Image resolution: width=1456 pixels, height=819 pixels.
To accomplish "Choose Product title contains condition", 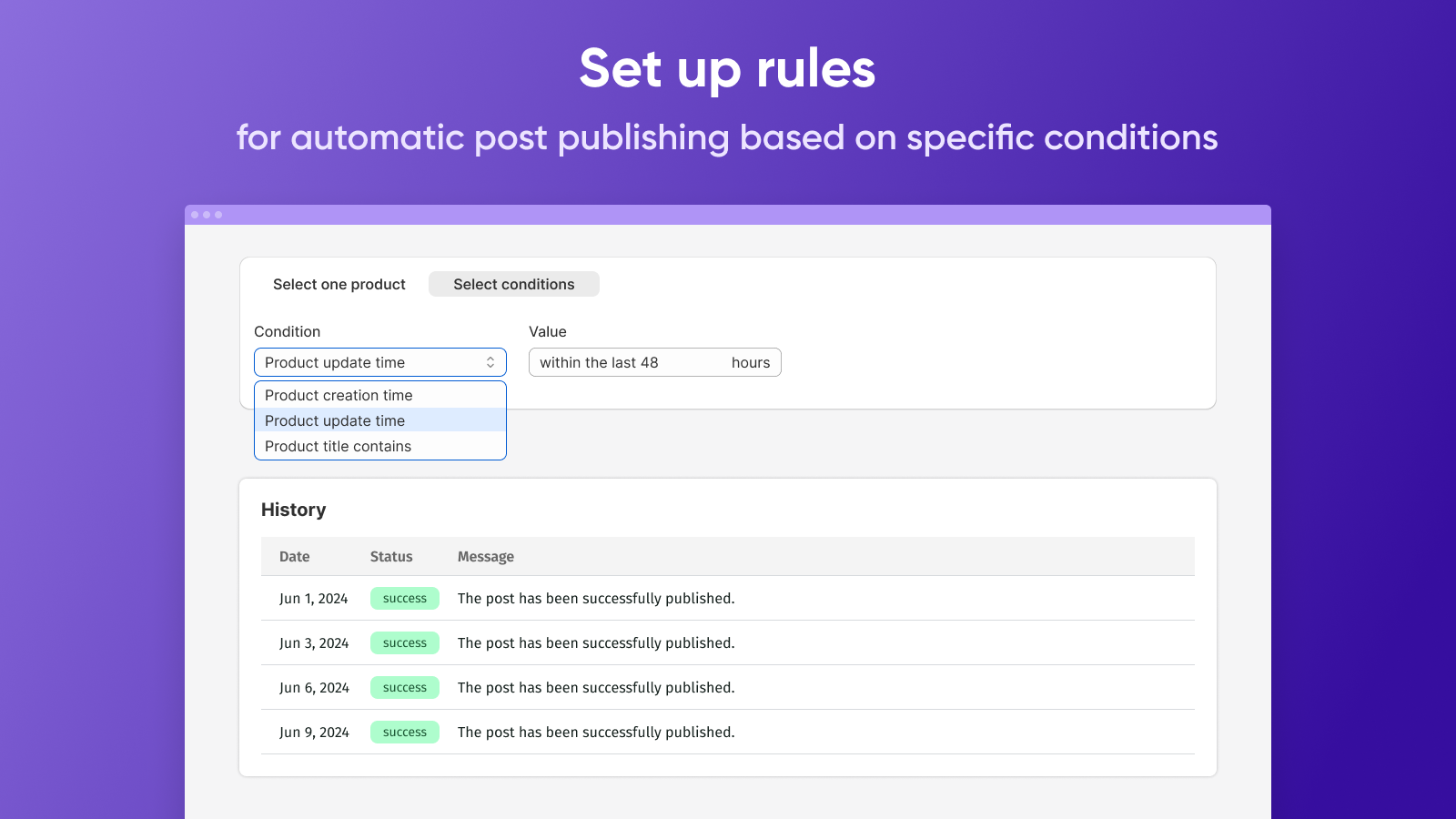I will (x=338, y=446).
